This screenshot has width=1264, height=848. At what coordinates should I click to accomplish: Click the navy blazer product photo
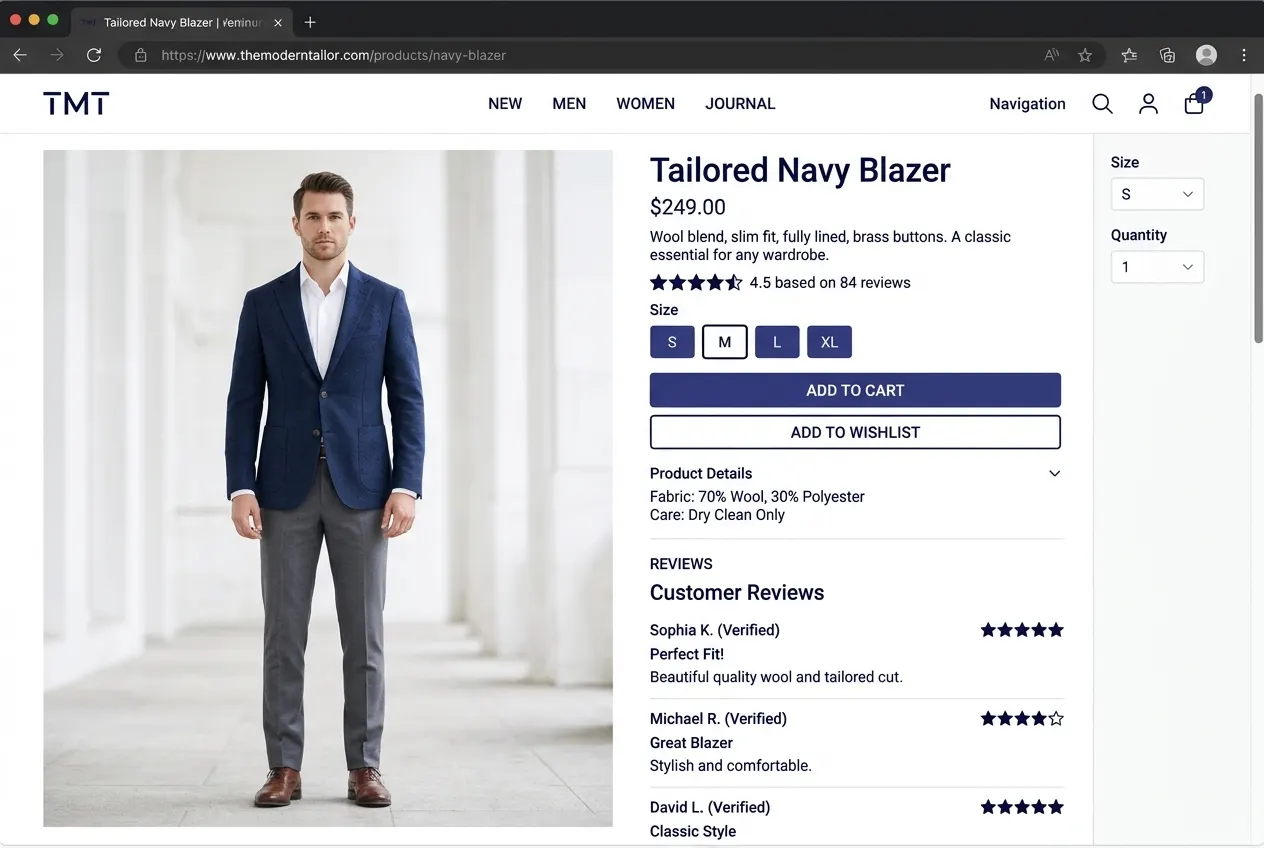(328, 488)
